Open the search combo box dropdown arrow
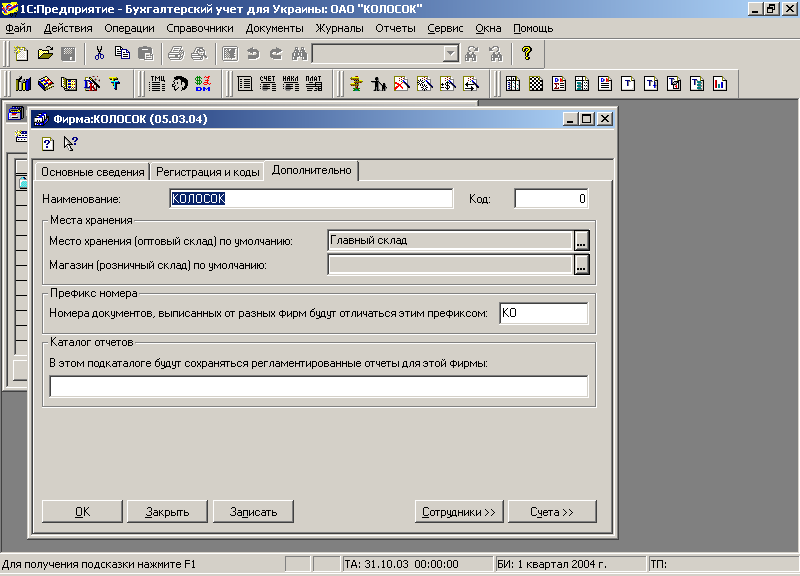The height and width of the screenshot is (576, 800). [x=451, y=54]
